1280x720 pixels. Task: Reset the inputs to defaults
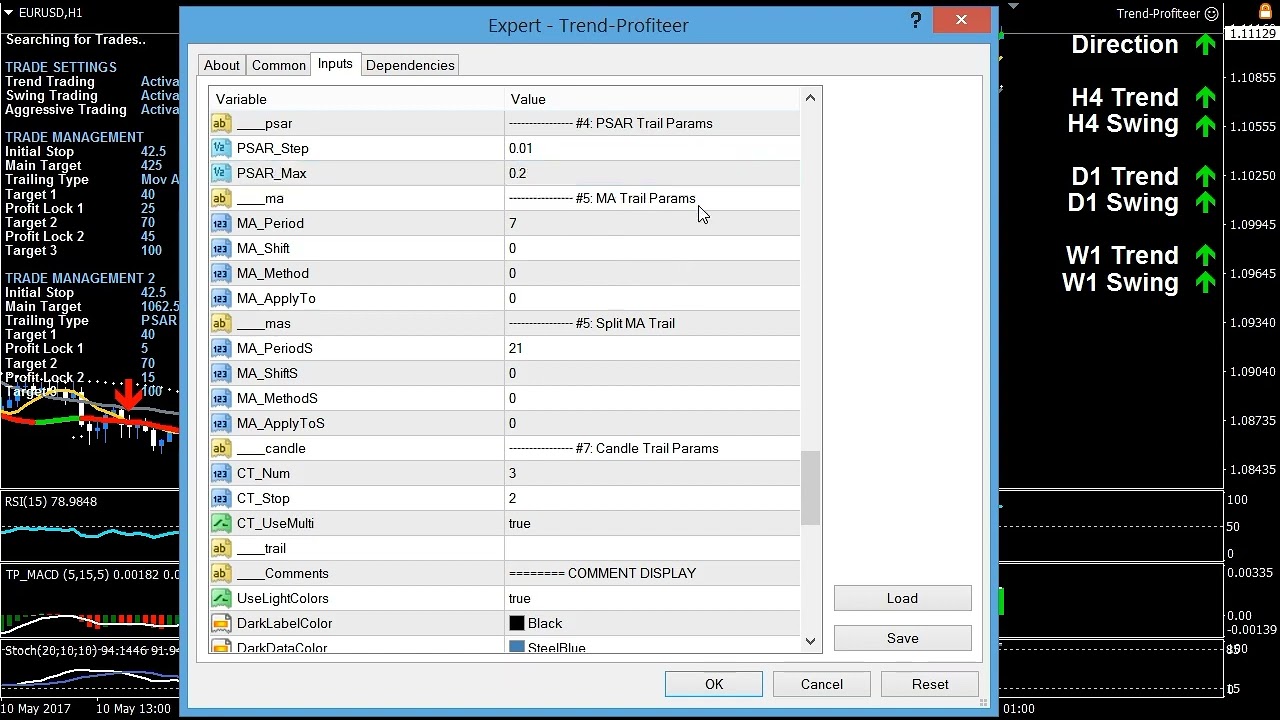tap(930, 684)
